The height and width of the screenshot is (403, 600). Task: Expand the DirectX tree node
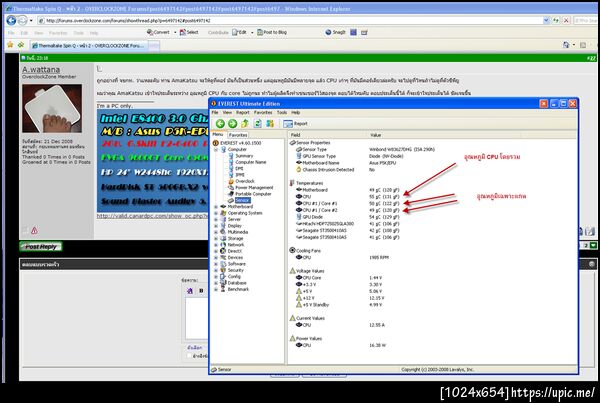point(216,251)
